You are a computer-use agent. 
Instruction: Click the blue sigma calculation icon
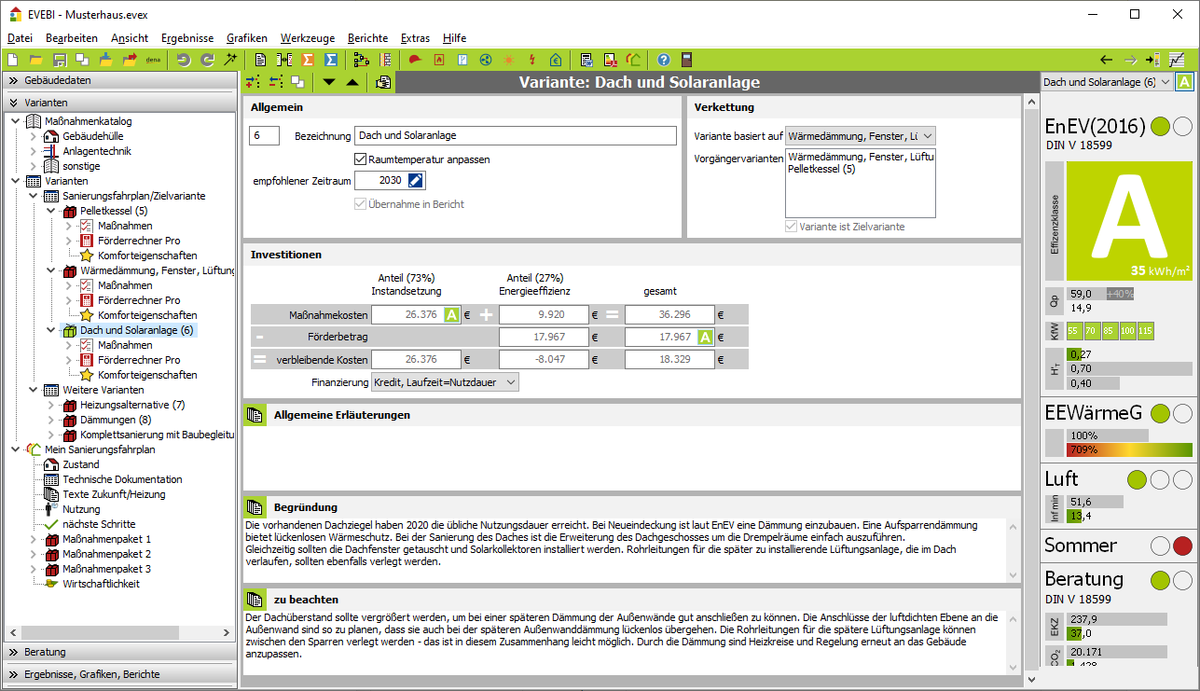(331, 60)
